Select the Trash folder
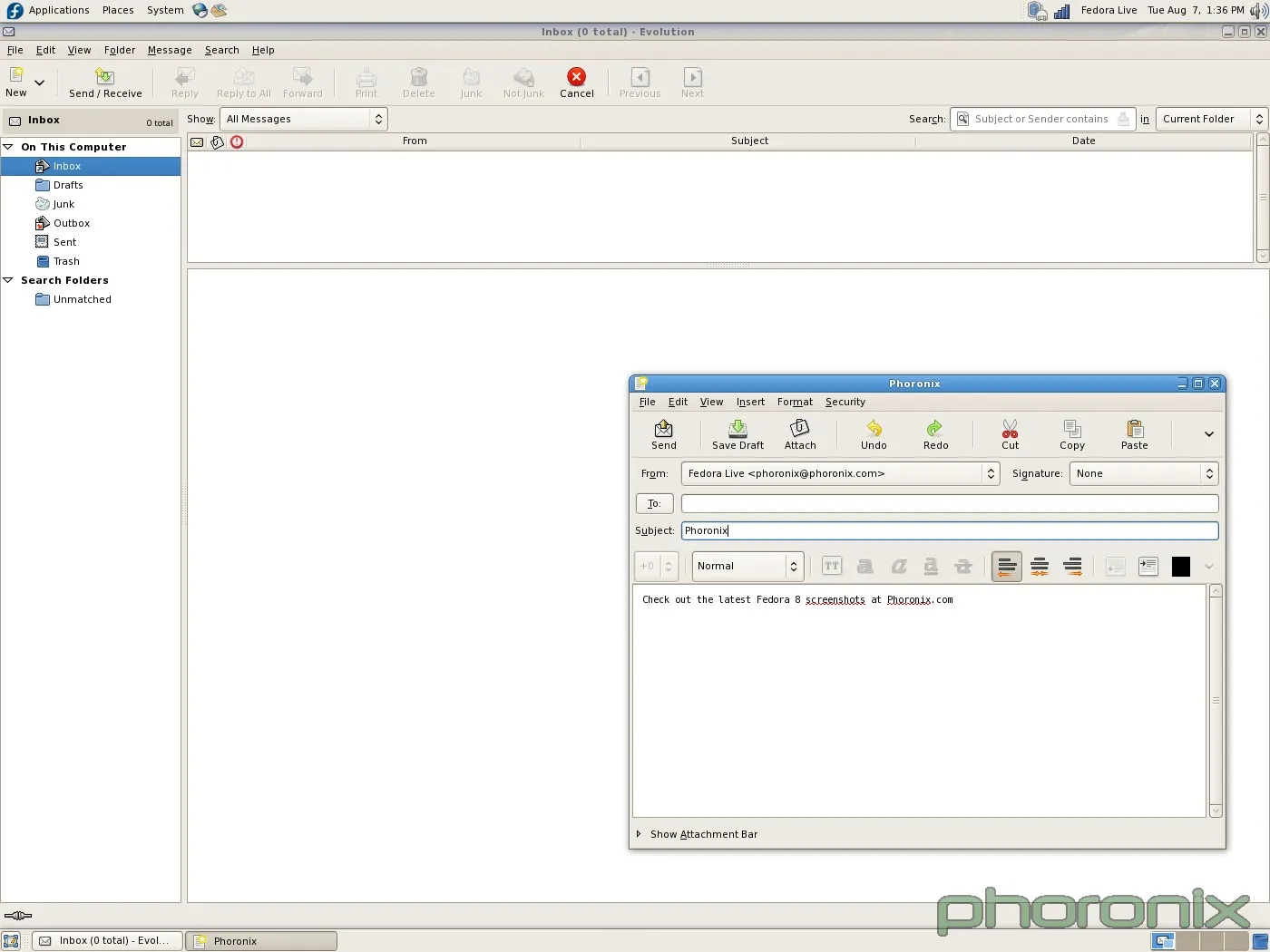Image resolution: width=1270 pixels, height=952 pixels. [66, 261]
